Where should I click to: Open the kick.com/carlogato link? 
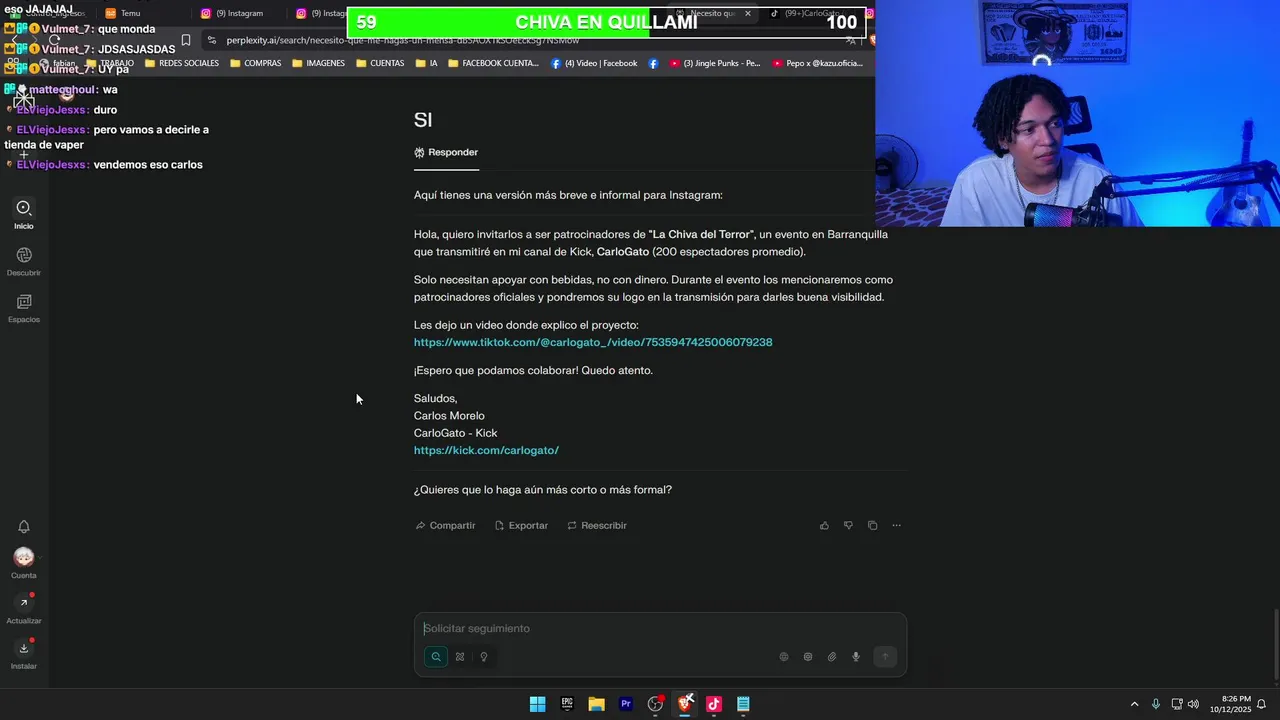[x=486, y=451]
